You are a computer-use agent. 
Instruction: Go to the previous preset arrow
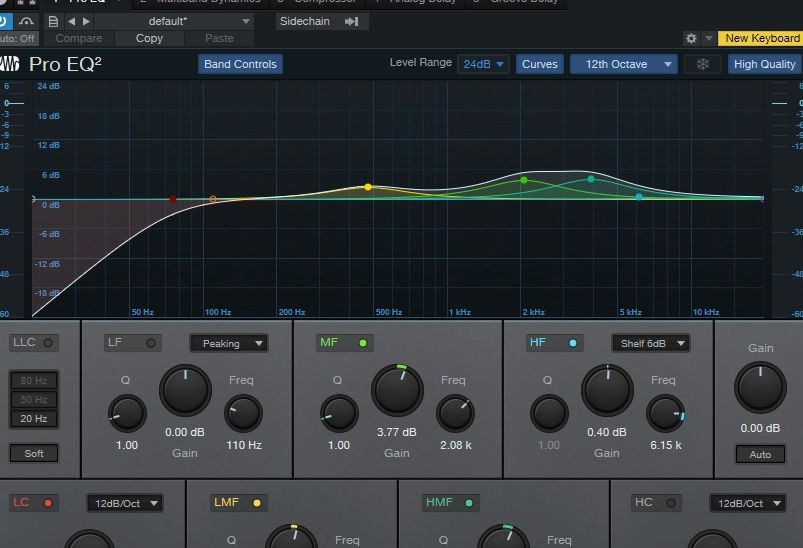tap(72, 22)
